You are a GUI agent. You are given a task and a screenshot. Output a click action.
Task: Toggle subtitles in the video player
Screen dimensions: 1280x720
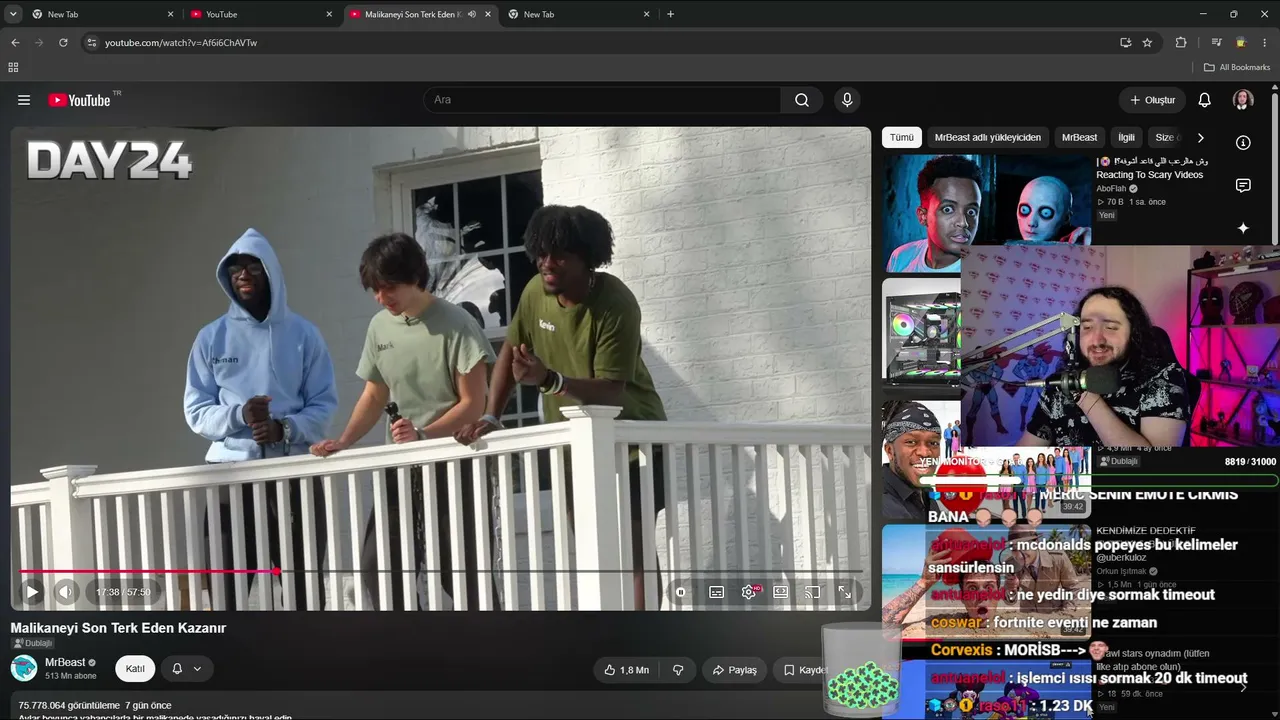tap(716, 592)
